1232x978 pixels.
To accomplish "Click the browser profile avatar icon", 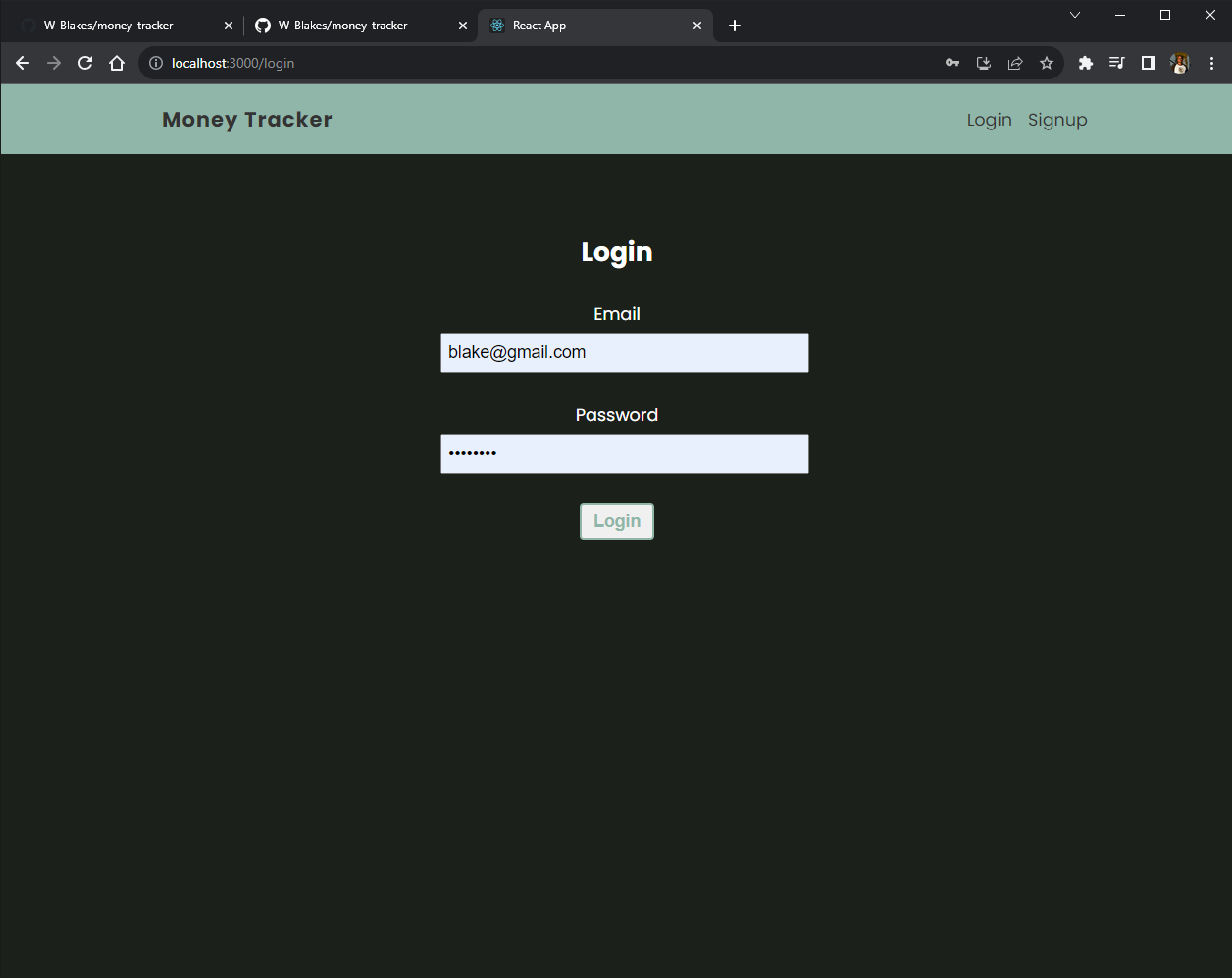I will pos(1179,62).
